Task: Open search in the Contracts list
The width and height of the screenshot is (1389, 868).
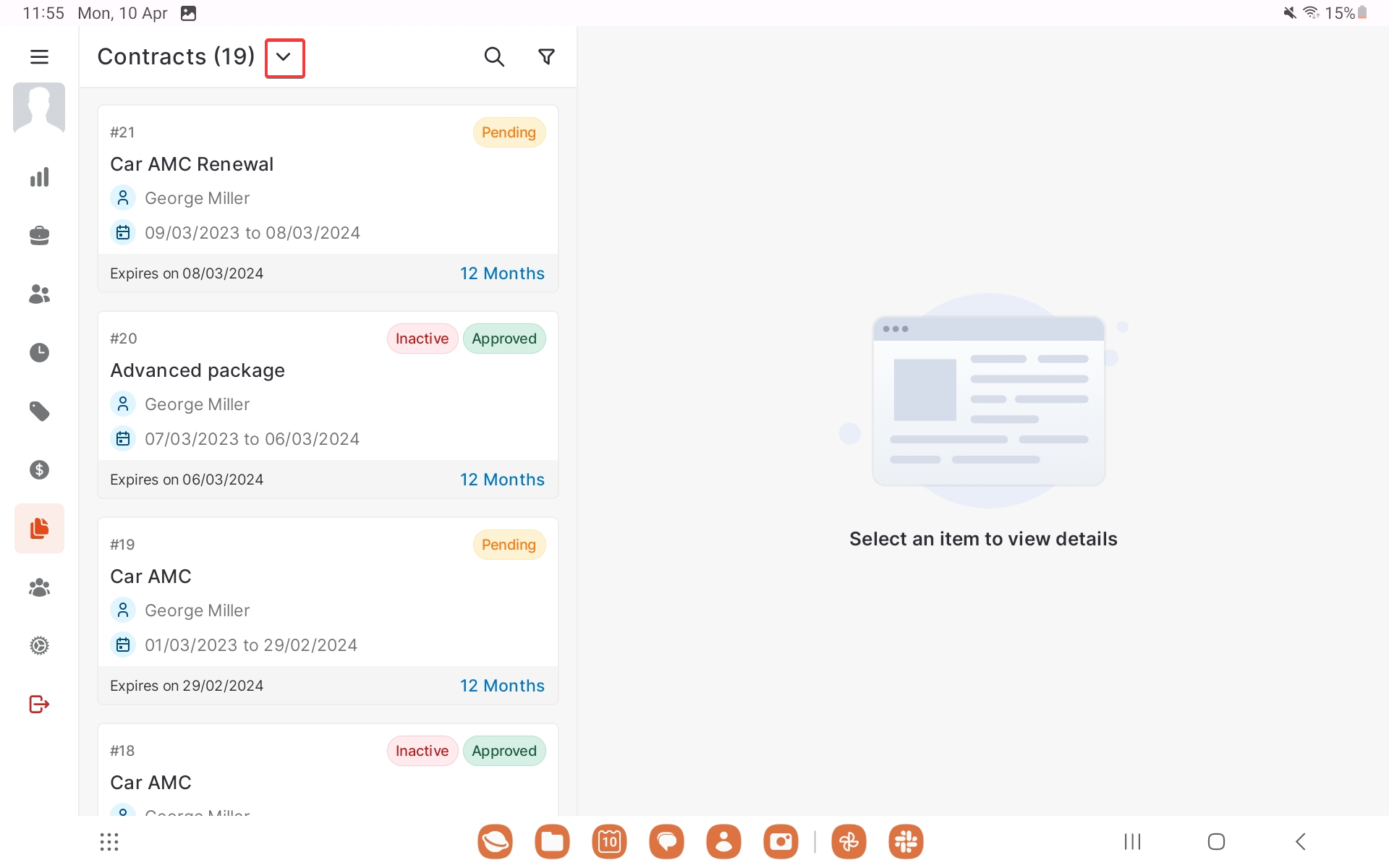Action: coord(494,56)
